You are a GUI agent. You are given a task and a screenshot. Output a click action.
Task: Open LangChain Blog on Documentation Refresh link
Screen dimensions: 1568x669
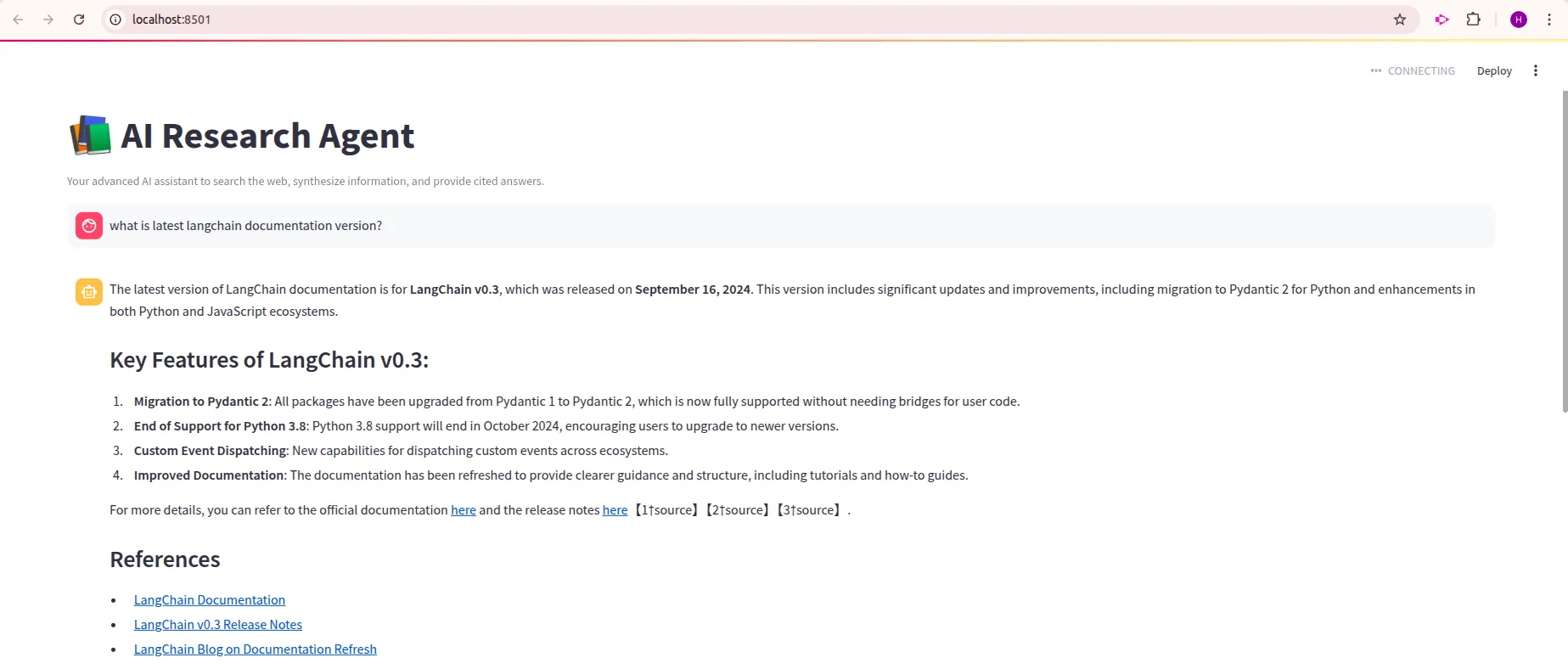256,649
